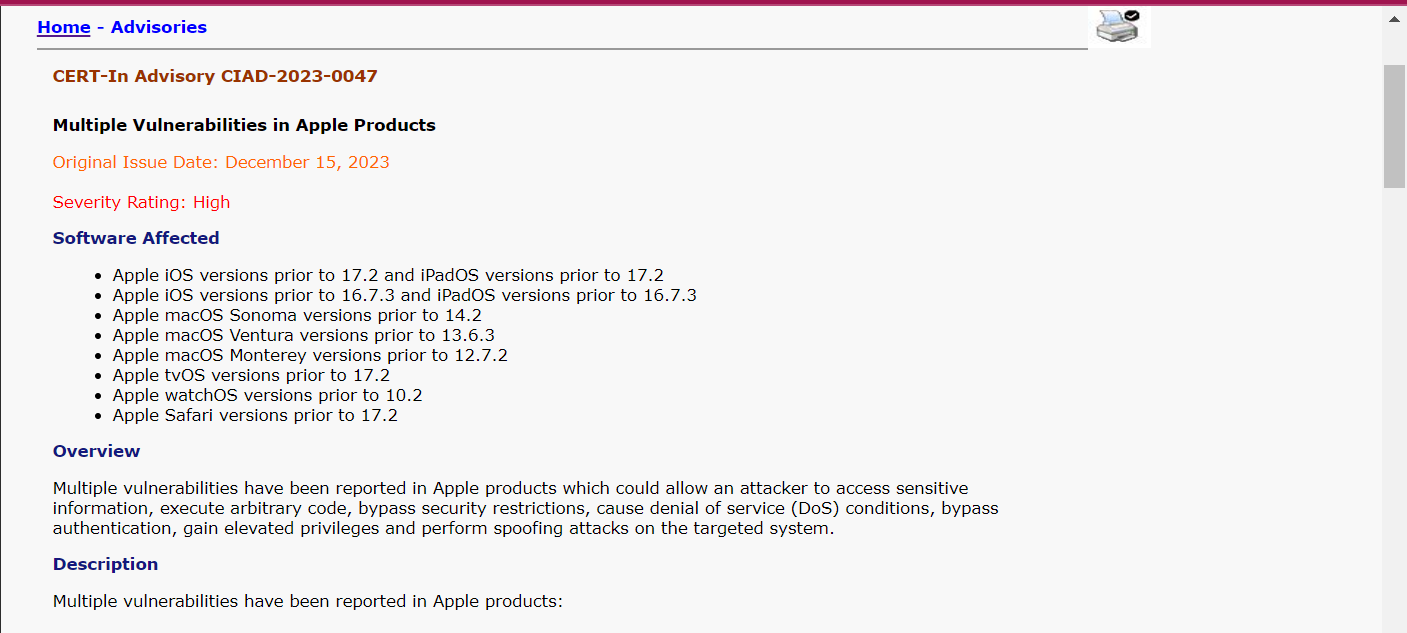Click the Original Issue Date line

coord(221,162)
